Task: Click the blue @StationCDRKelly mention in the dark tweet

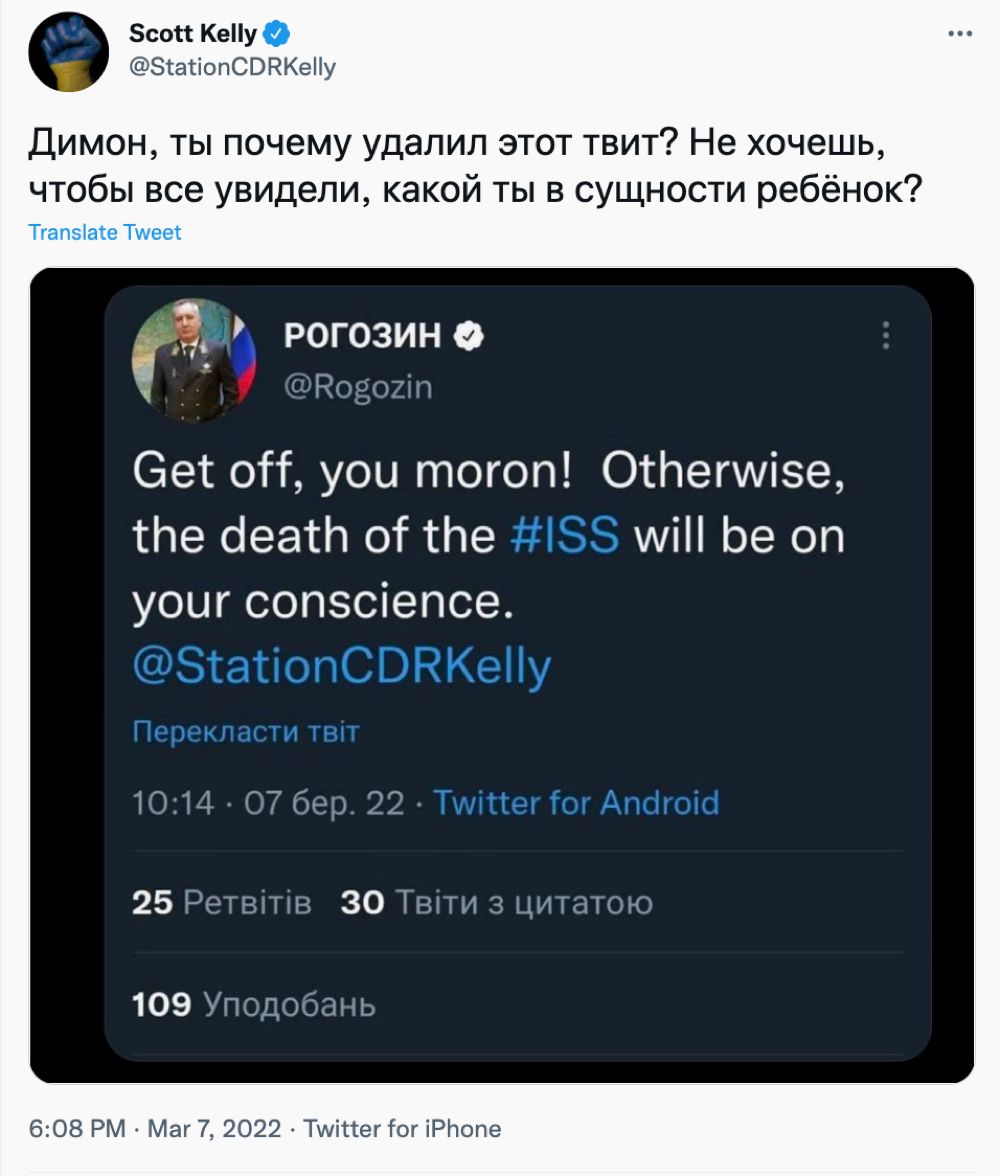Action: (x=342, y=667)
